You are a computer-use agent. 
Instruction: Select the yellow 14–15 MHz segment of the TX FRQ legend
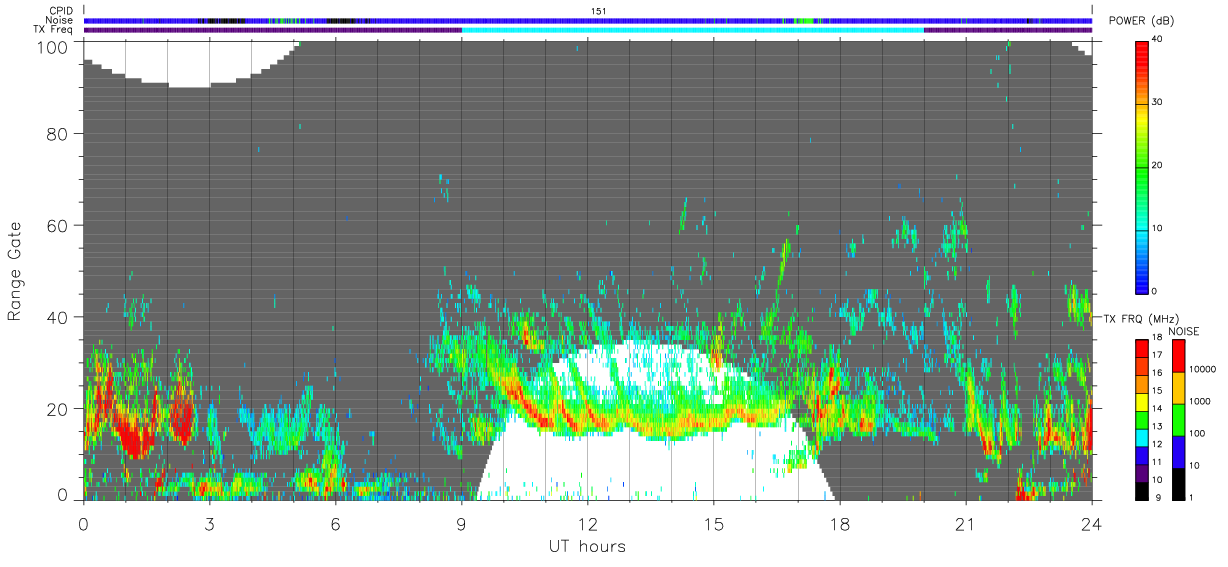(1141, 400)
